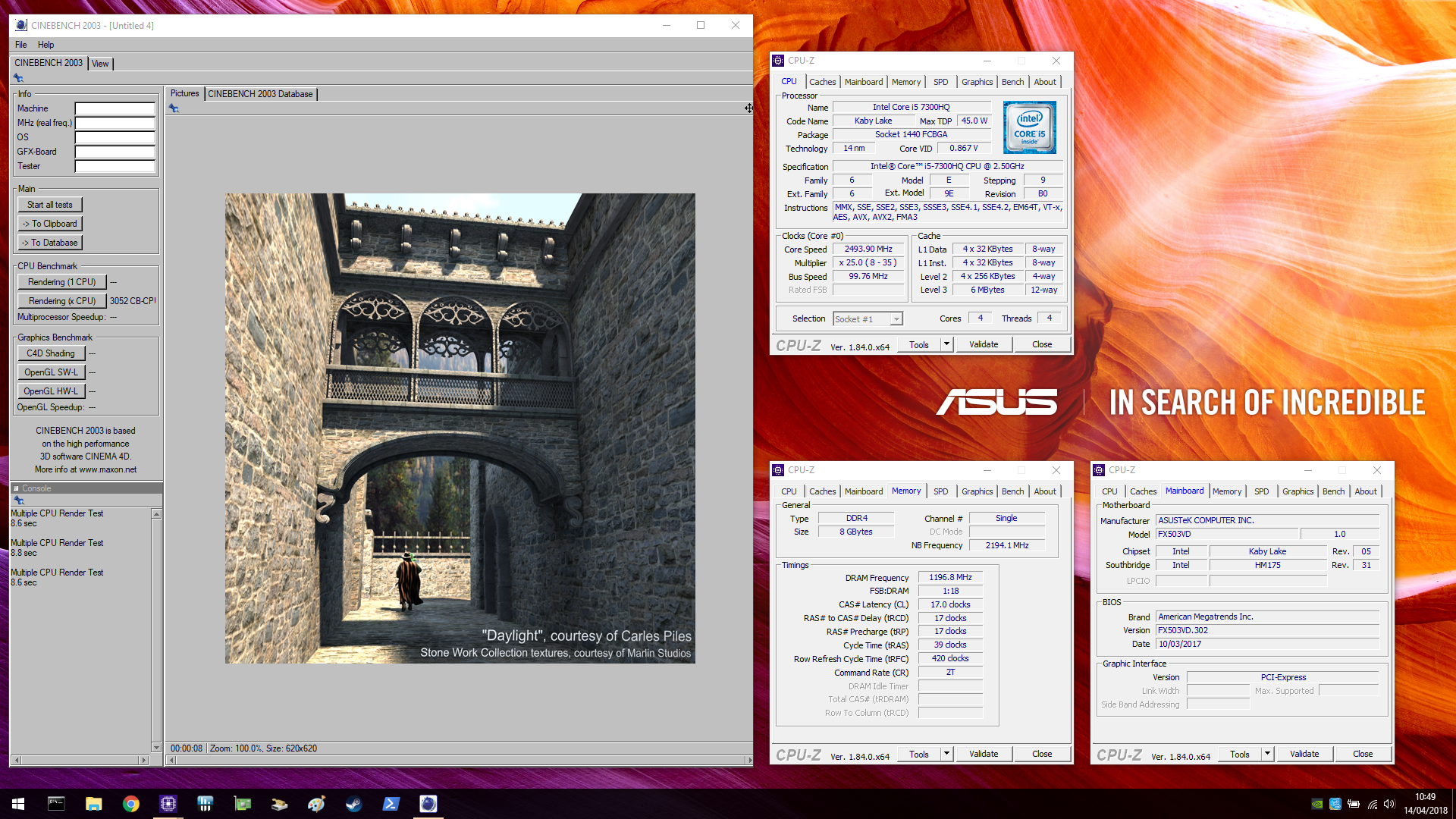
Task: Click the Start all tests button
Action: [50, 205]
